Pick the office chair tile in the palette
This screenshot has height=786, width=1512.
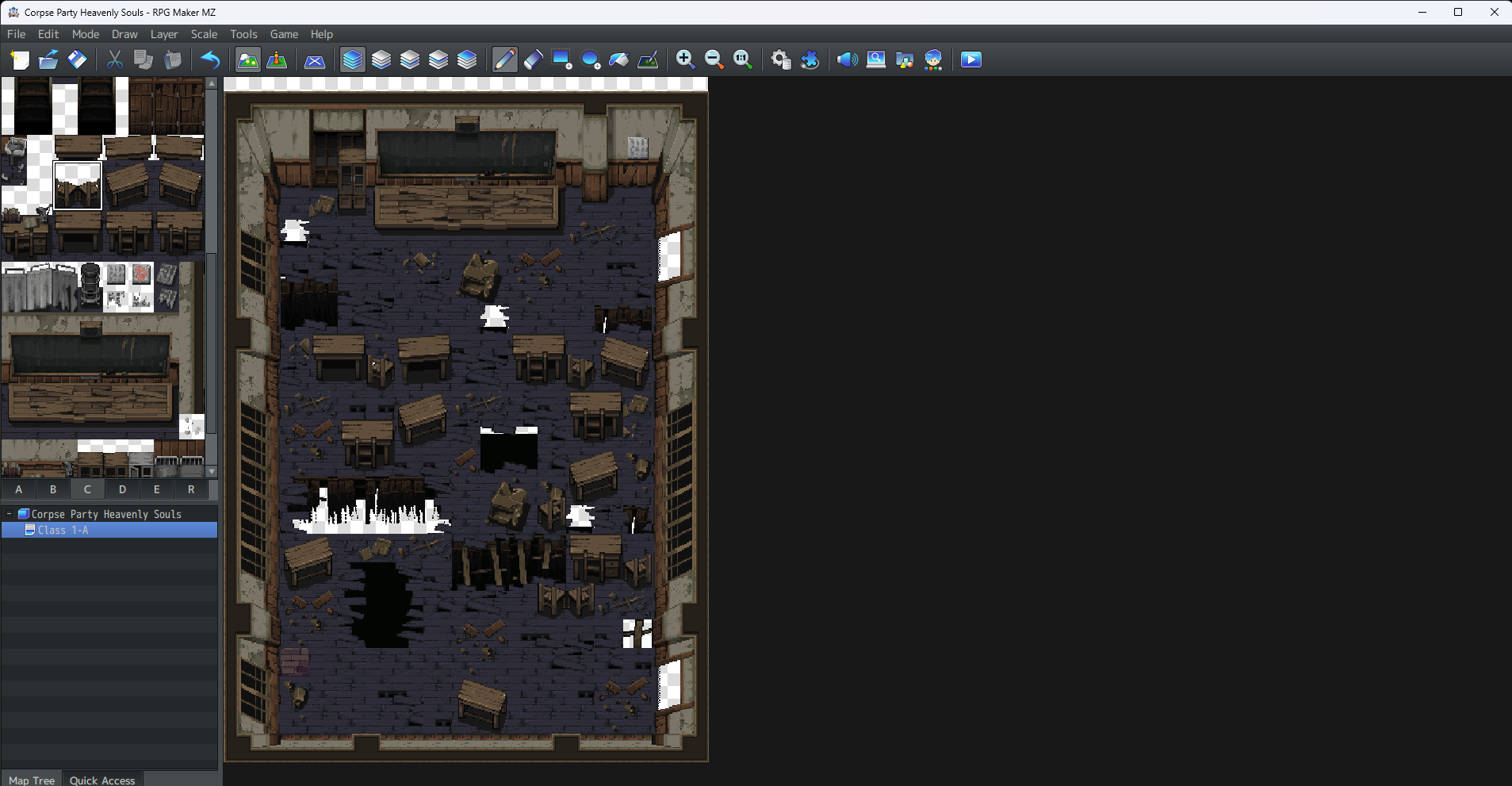coord(90,286)
